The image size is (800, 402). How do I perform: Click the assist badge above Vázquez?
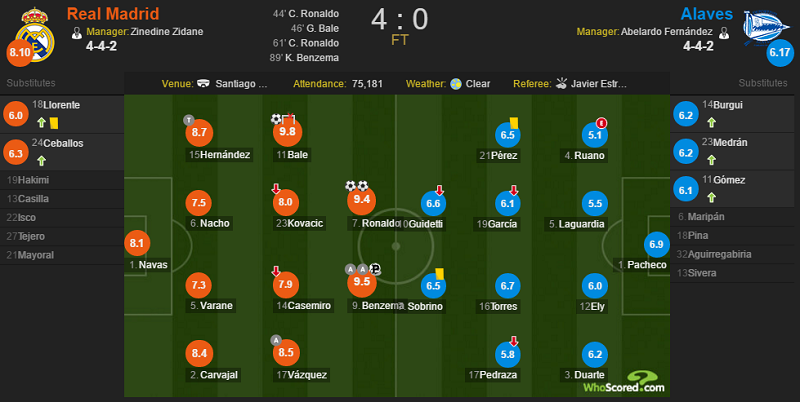coord(276,340)
